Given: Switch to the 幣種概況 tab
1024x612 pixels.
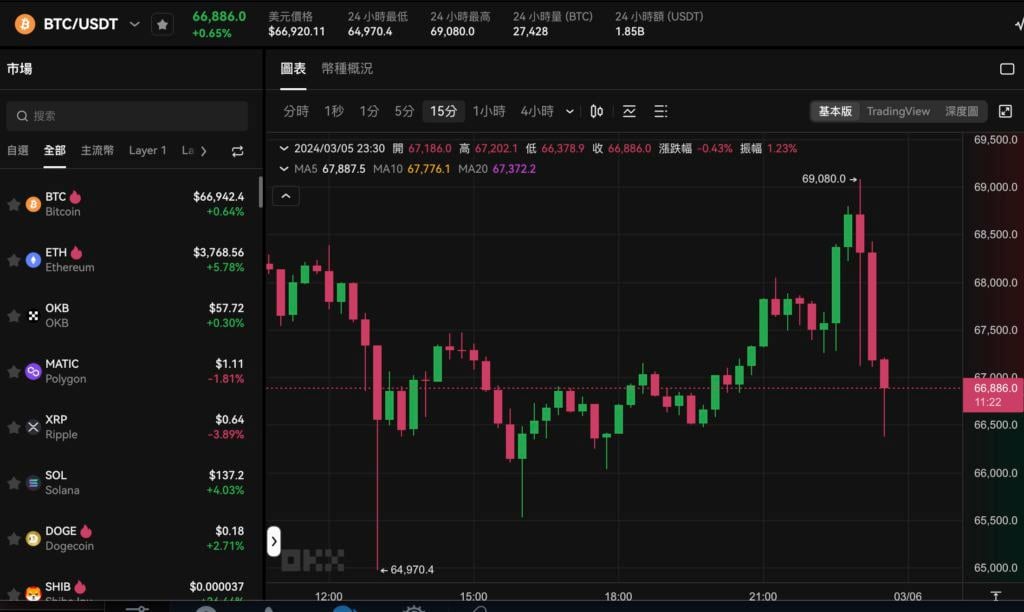Looking at the screenshot, I should click(347, 69).
